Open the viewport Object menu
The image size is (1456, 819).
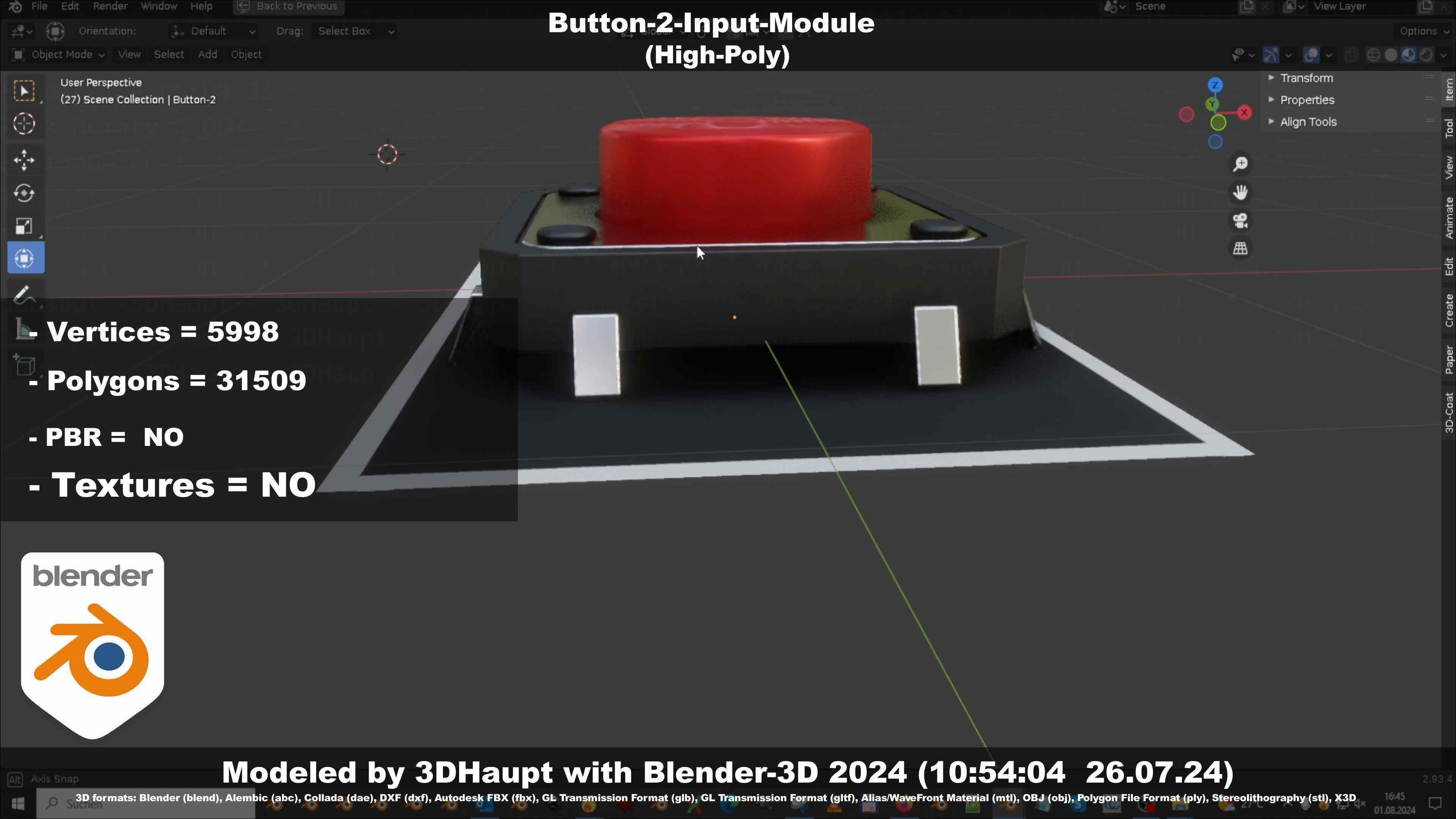246,55
